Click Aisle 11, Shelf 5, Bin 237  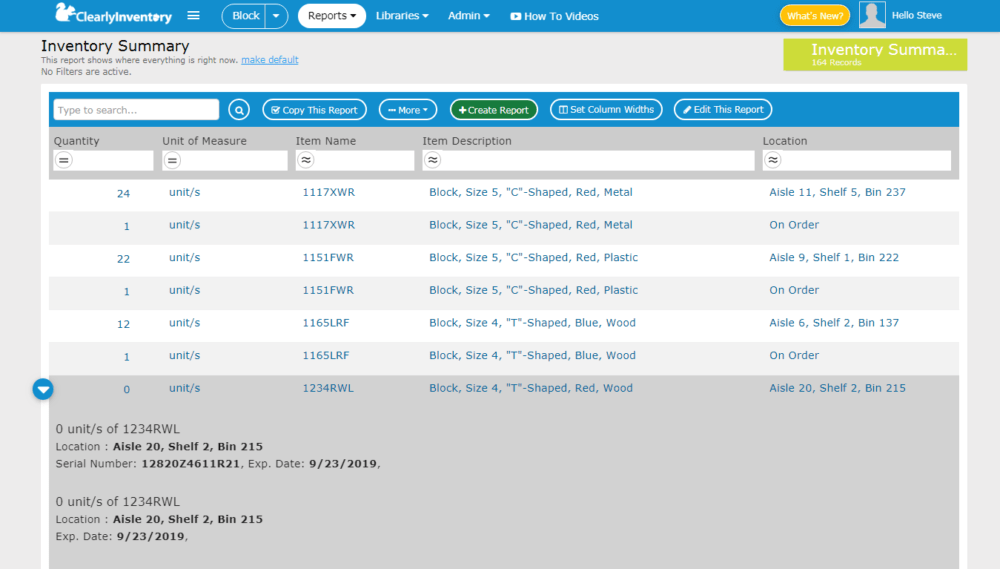[x=837, y=192]
